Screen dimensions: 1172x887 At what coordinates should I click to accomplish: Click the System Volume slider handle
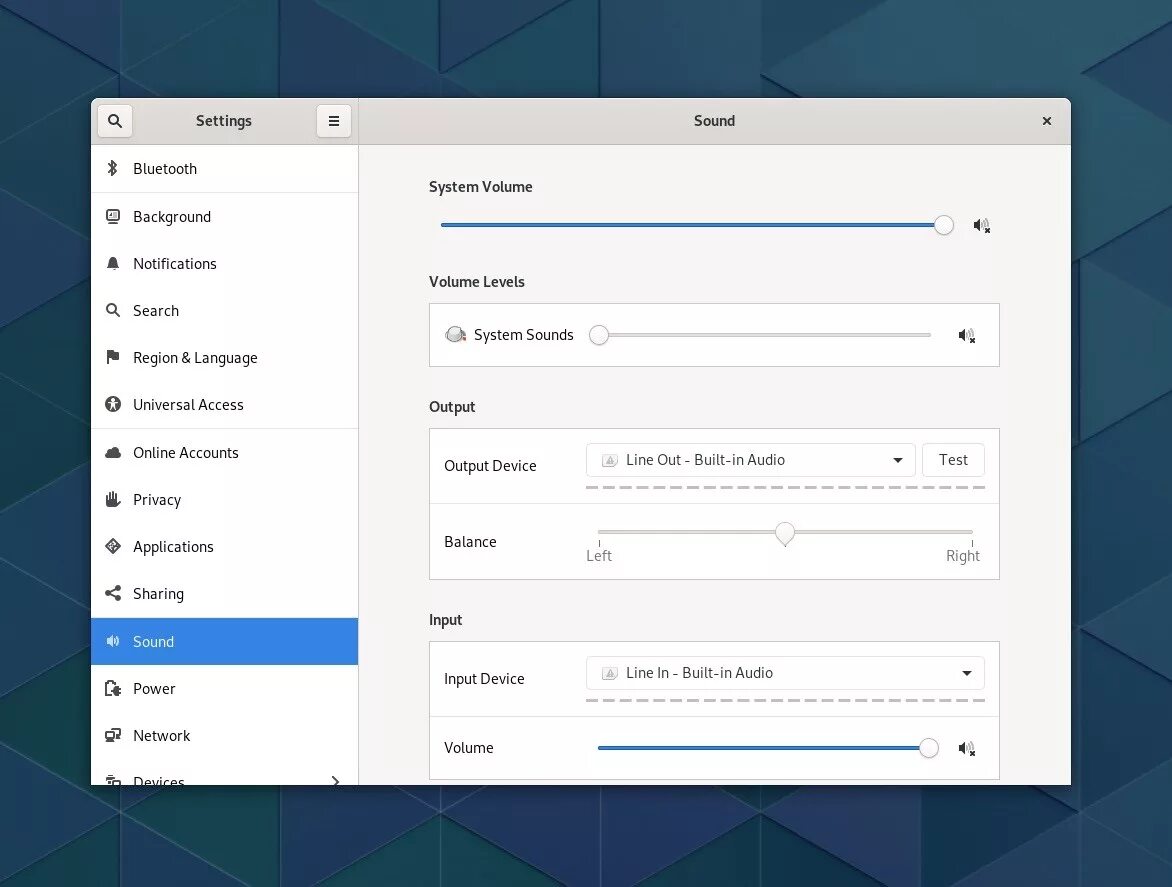pos(944,225)
